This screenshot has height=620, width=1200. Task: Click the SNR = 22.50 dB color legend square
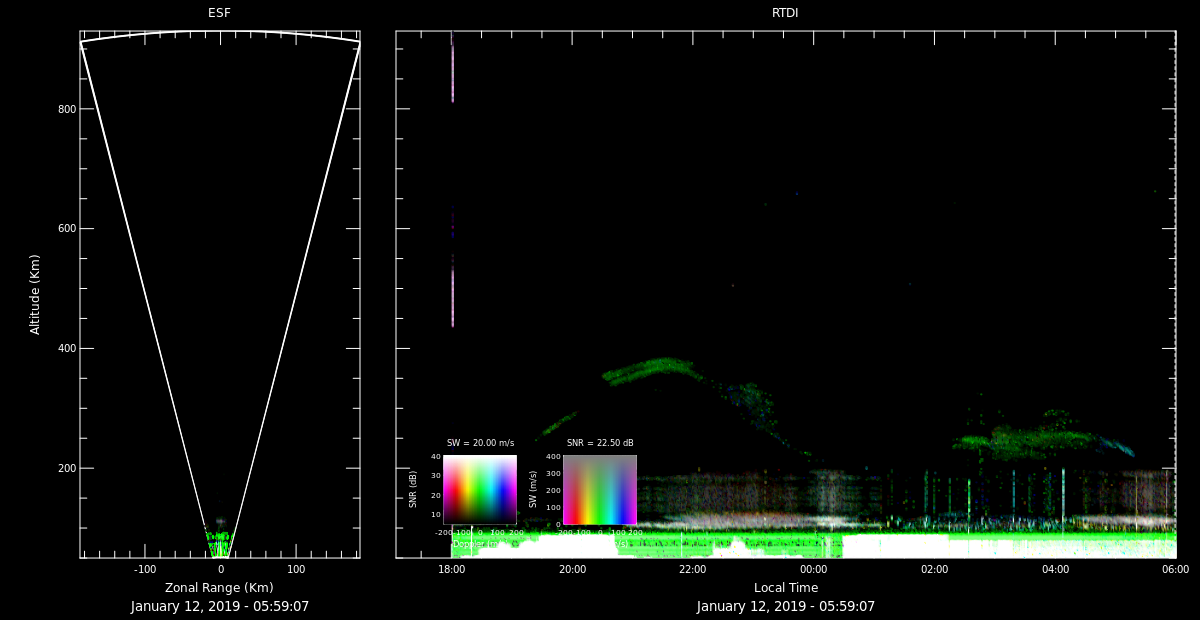point(600,490)
